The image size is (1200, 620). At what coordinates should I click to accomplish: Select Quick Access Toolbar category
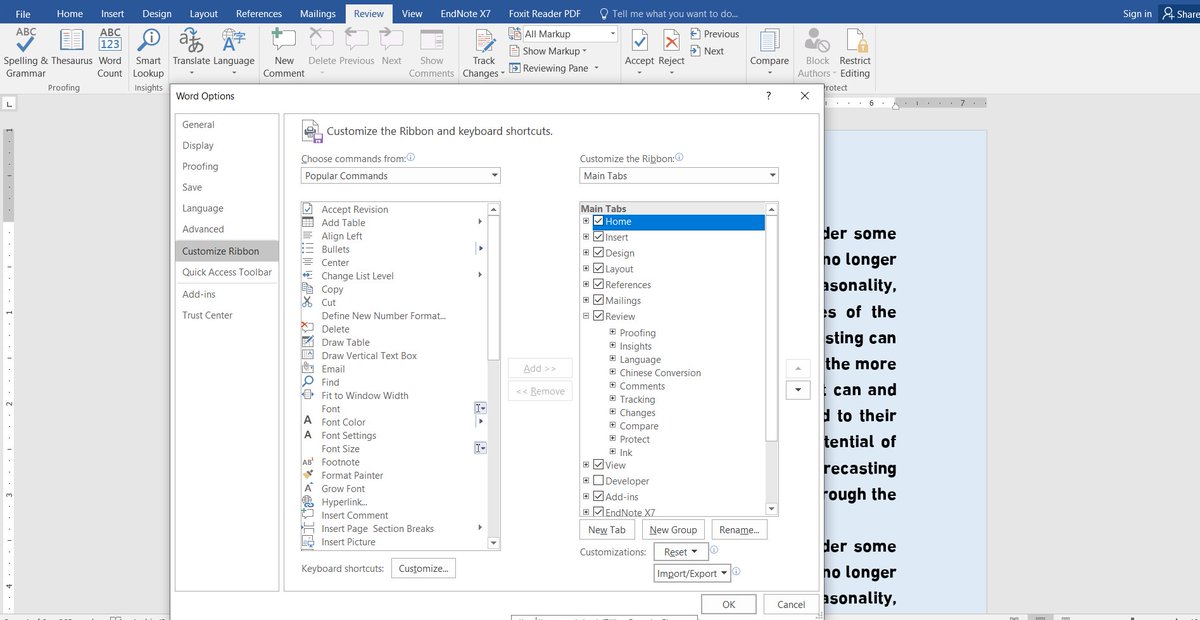click(226, 272)
